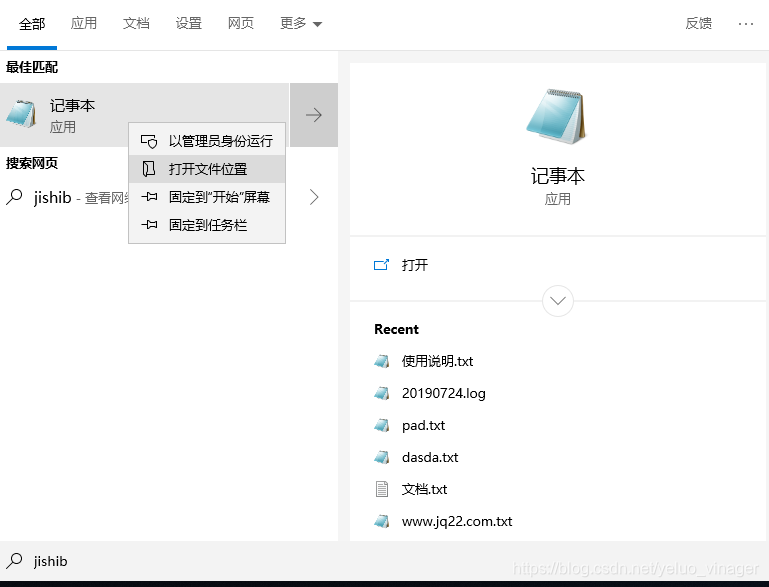This screenshot has height=587, width=769.
Task: Open recent file pad.txt
Action: point(423,425)
